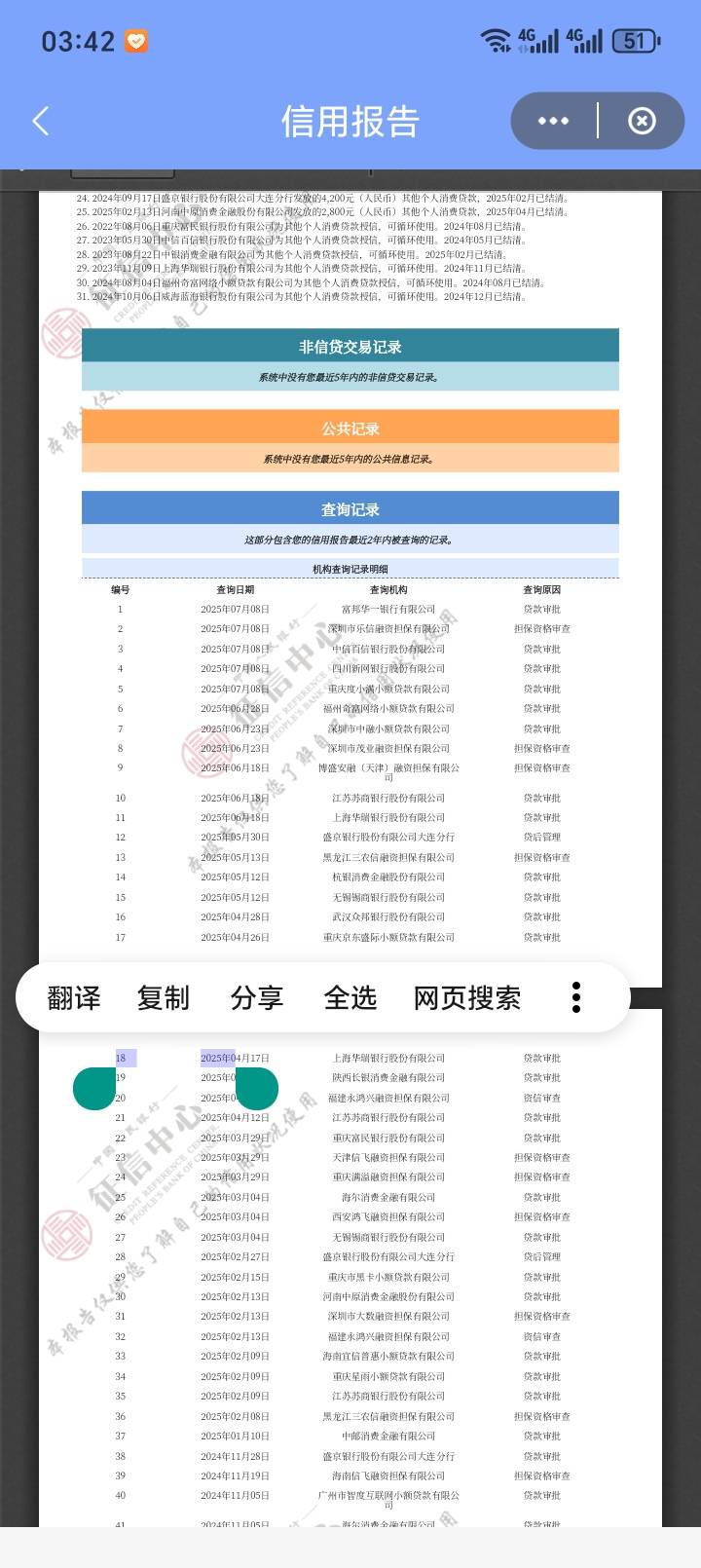Tap 重庆市黑卡小额贷款有限公司 in row 29
This screenshot has width=701, height=1568.
click(388, 1277)
